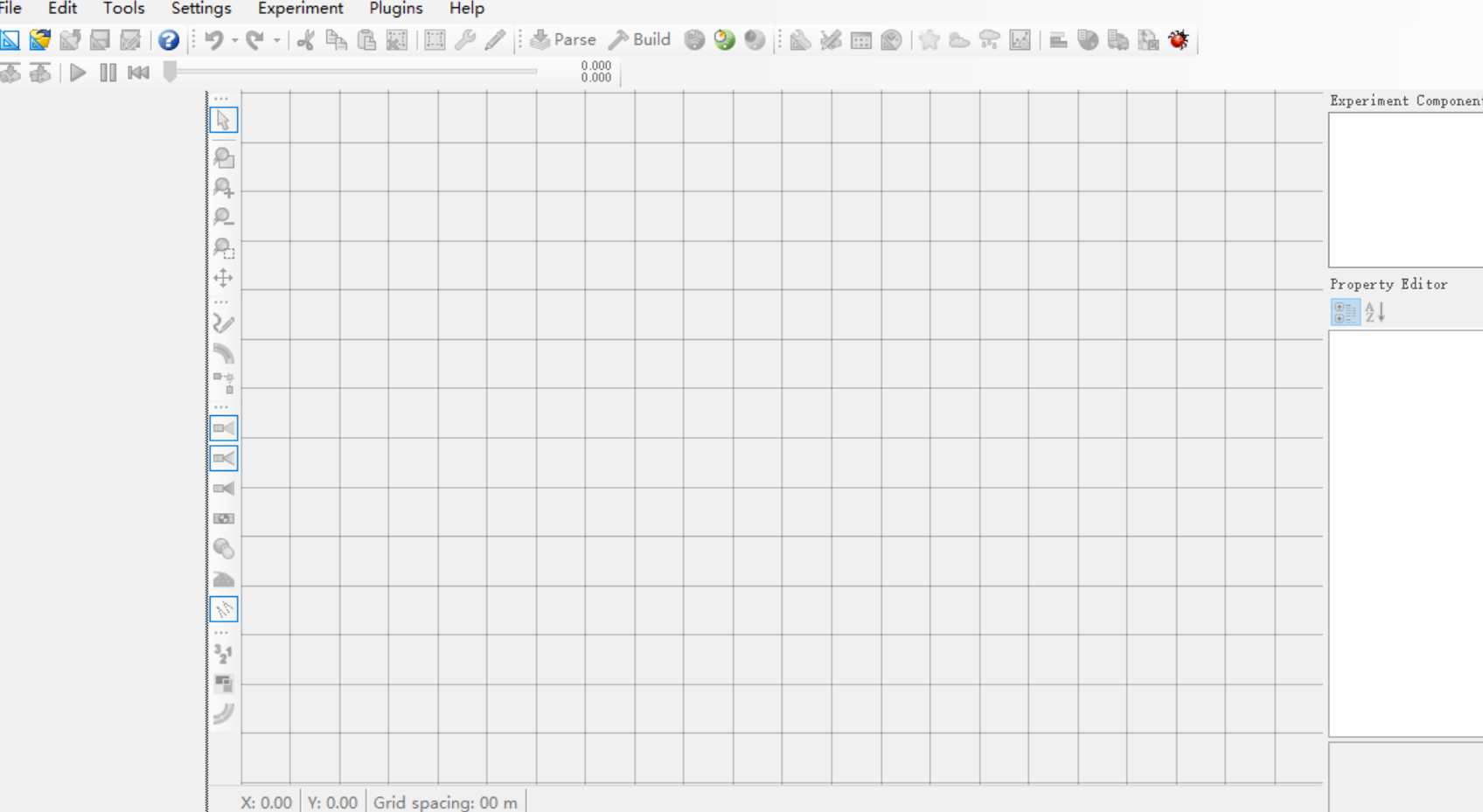The width and height of the screenshot is (1483, 812).
Task: Toggle alphabetical A-Z sort in Property Editor
Action: coord(1375,312)
